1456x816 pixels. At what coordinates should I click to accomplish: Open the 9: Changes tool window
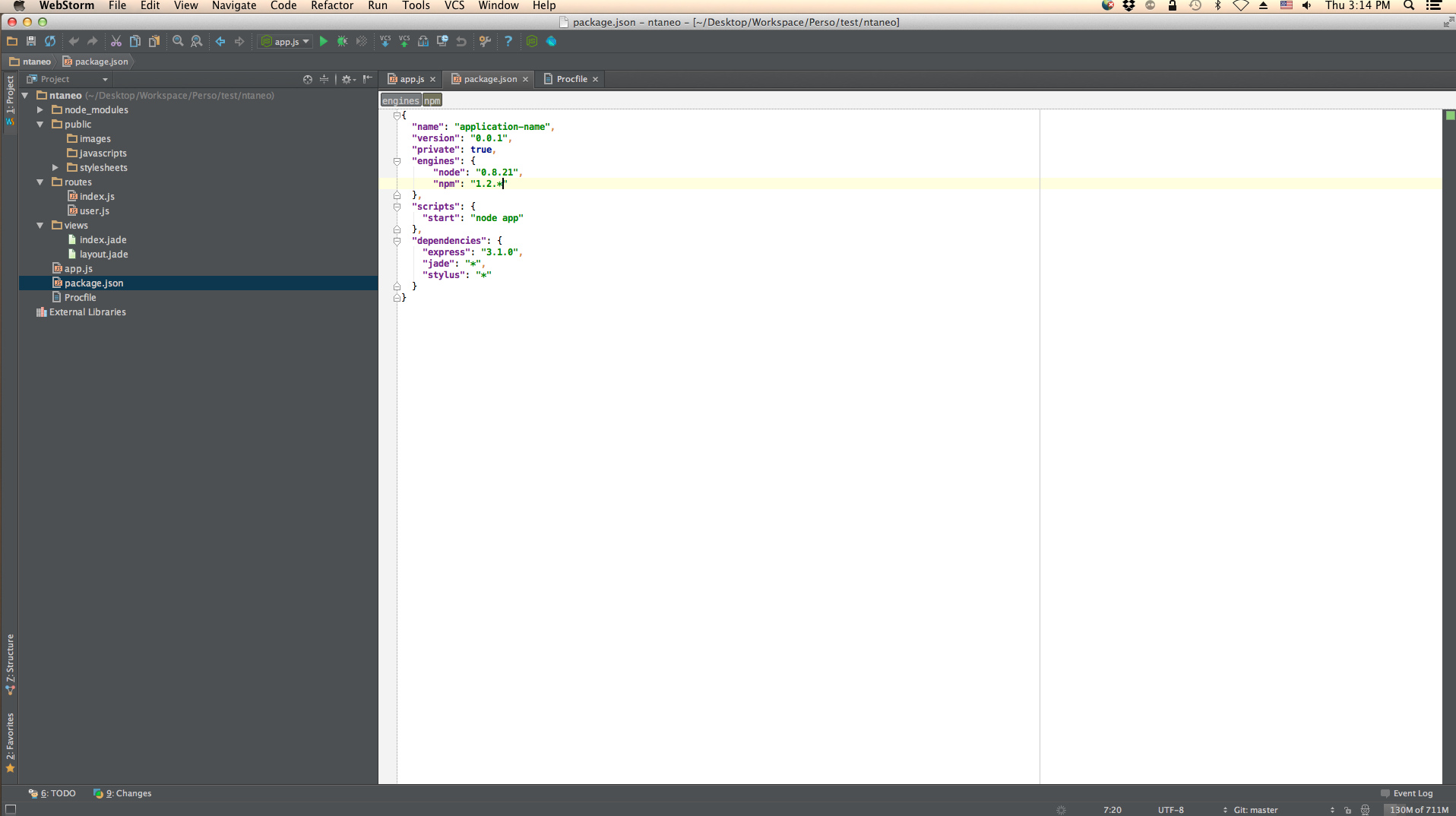pyautogui.click(x=122, y=793)
